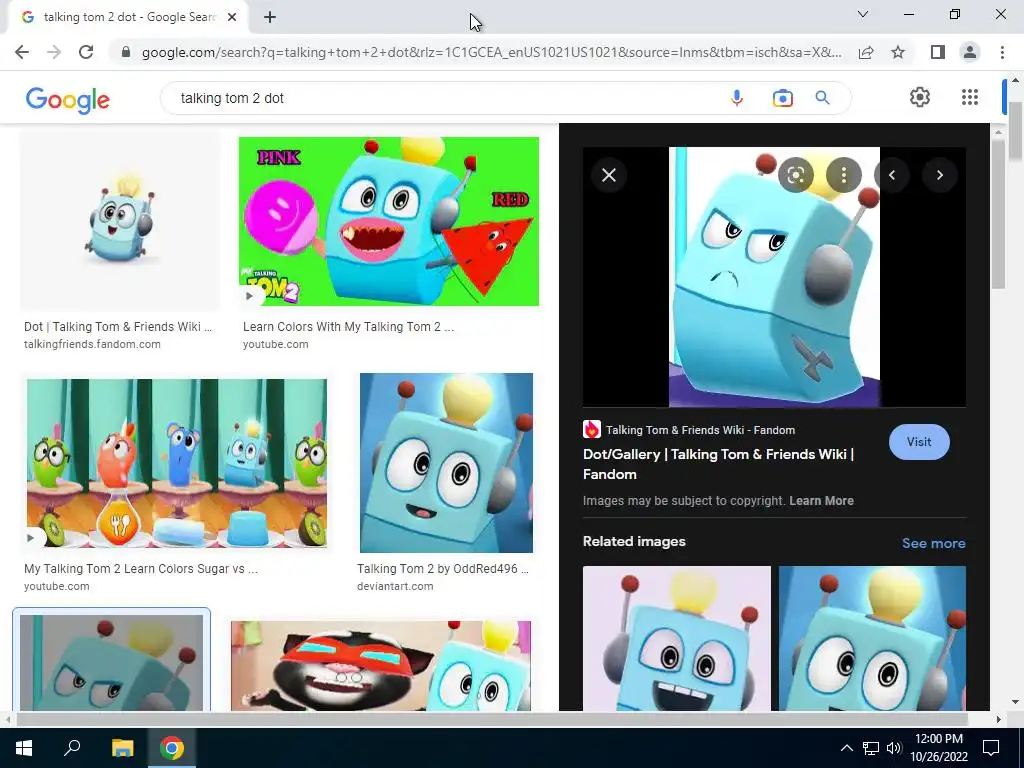This screenshot has height=768, width=1024.
Task: Open the notification center
Action: tap(991, 748)
